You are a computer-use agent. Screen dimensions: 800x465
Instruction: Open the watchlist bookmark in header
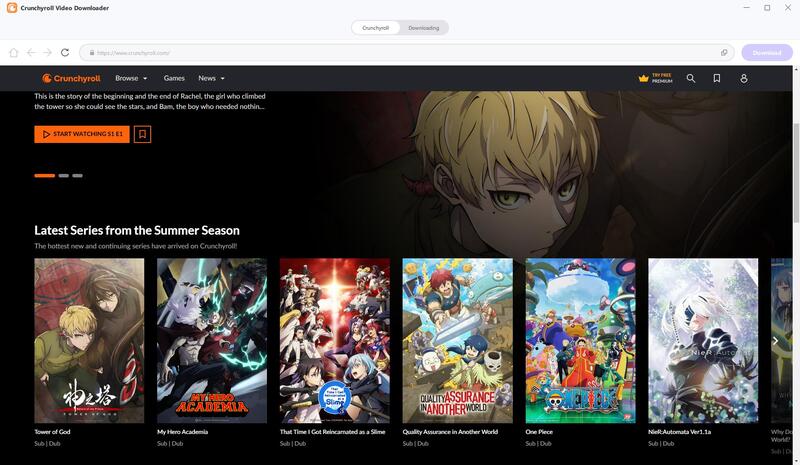click(717, 78)
